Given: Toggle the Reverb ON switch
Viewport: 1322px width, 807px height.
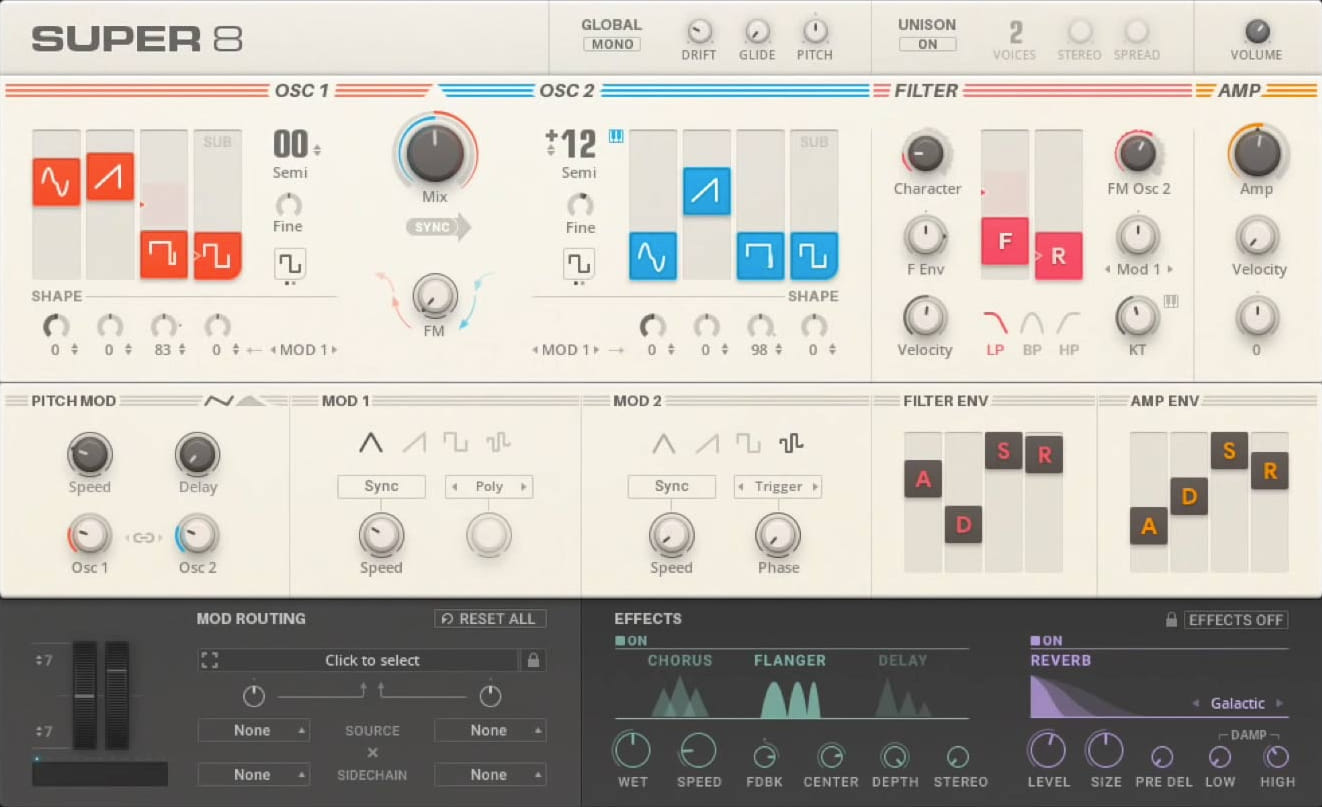Looking at the screenshot, I should (1047, 641).
